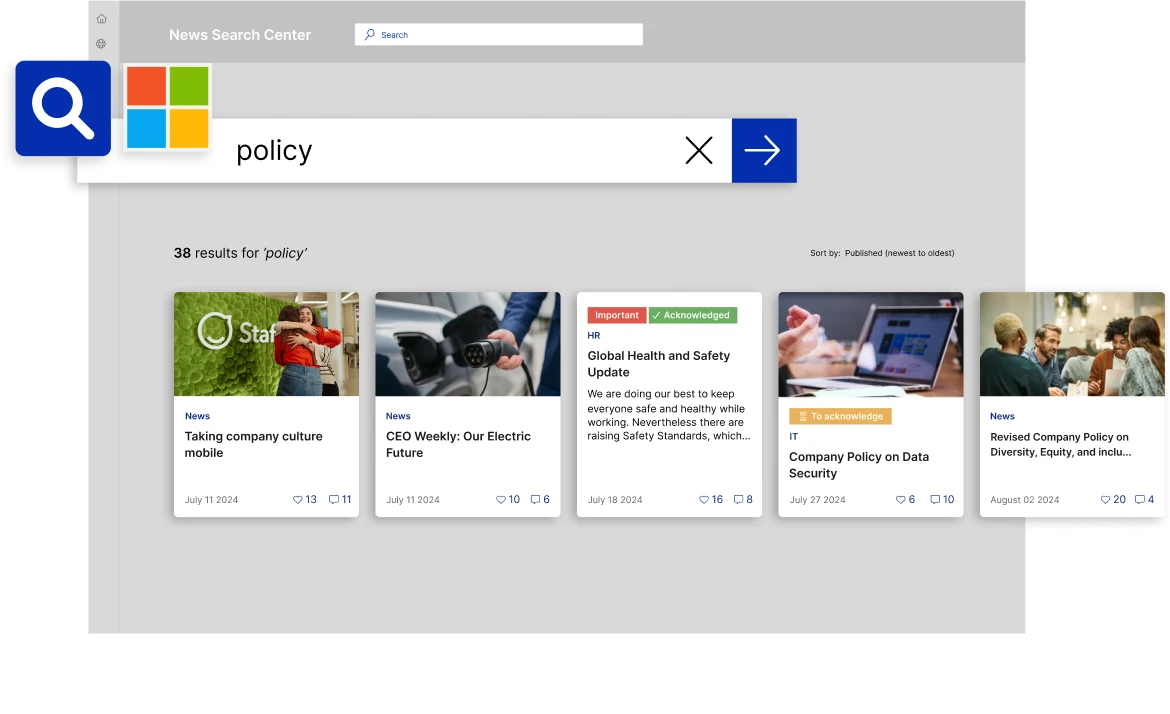Click the EV charging thumbnail image

(x=467, y=344)
